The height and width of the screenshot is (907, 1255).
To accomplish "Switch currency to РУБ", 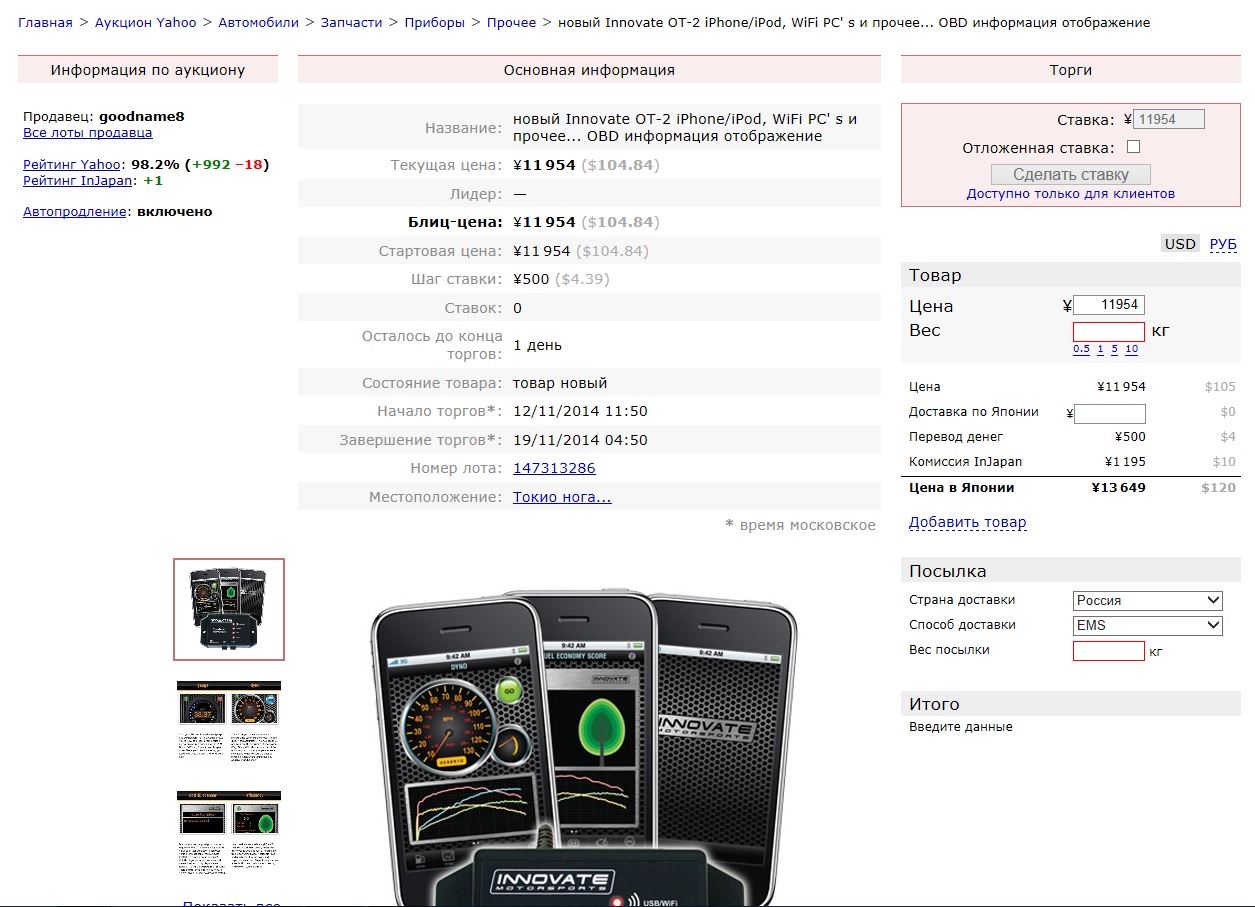I will point(1223,244).
